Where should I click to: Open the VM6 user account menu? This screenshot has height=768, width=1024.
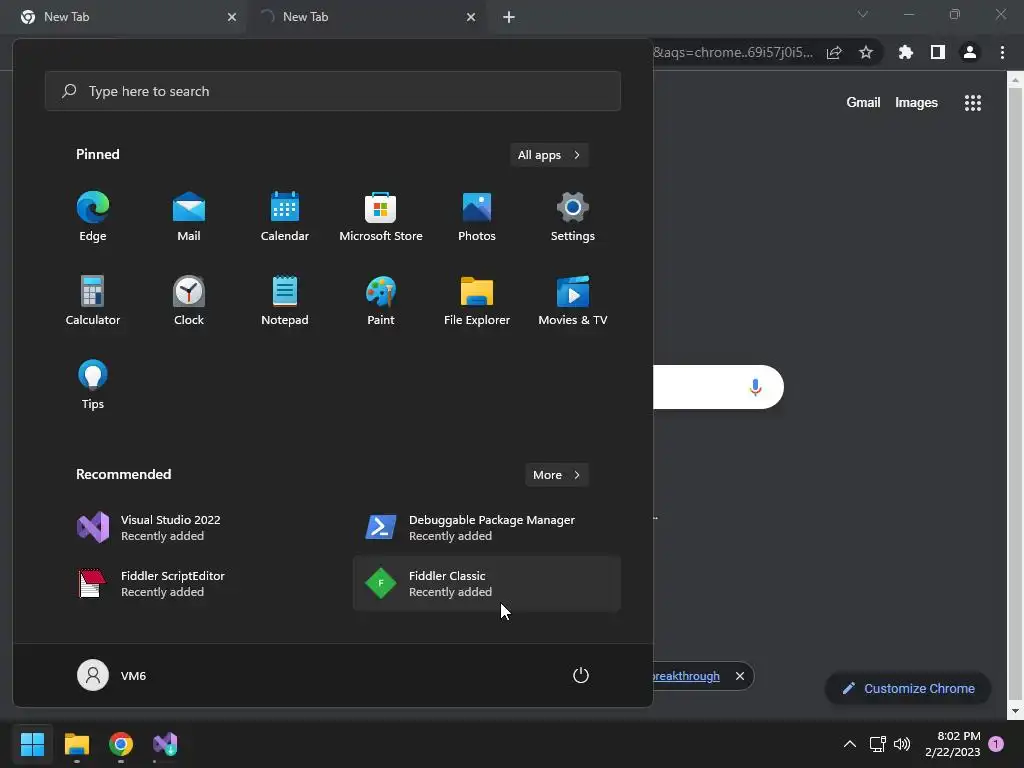pyautogui.click(x=112, y=675)
